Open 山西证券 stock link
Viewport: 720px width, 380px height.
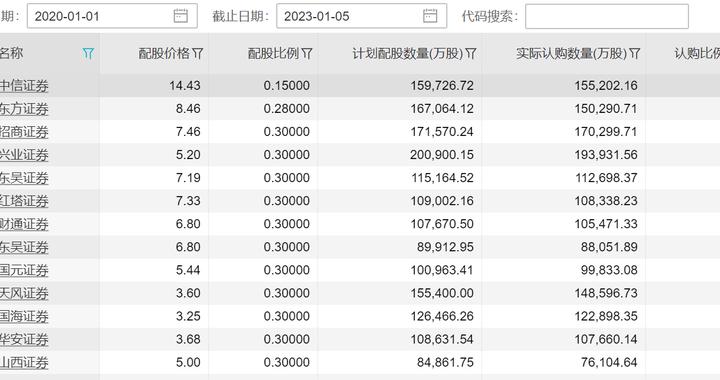click(24, 363)
